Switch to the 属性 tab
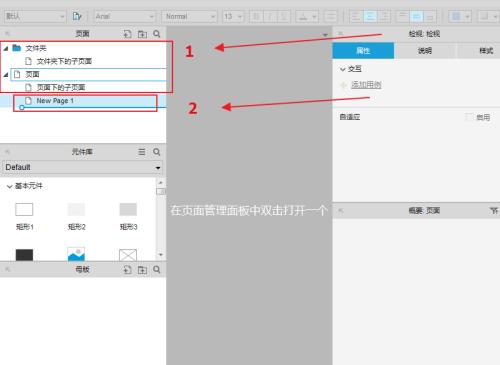Viewport: 500px width, 365px height. (363, 51)
